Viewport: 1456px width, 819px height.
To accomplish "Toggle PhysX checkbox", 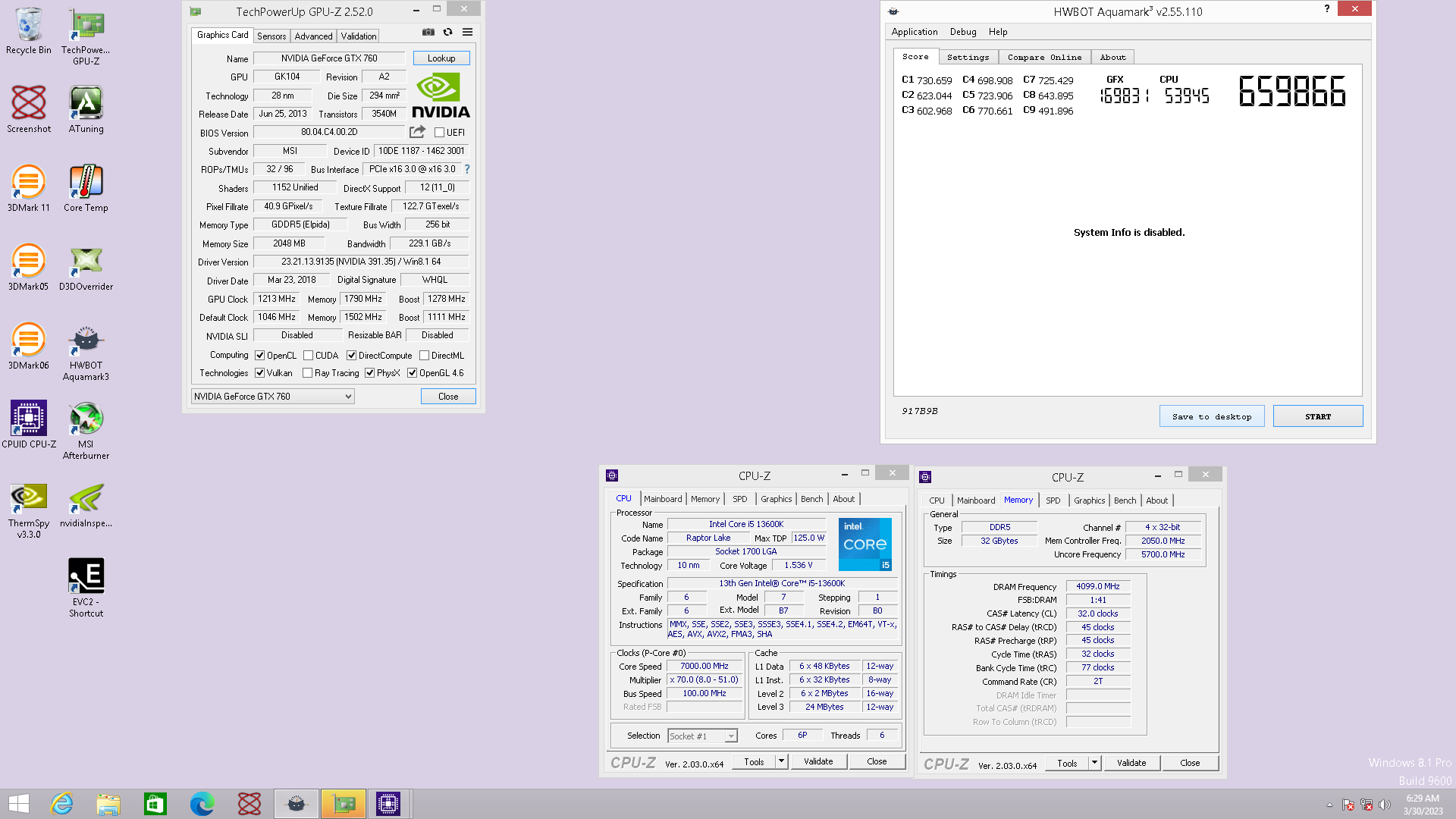I will tap(370, 373).
